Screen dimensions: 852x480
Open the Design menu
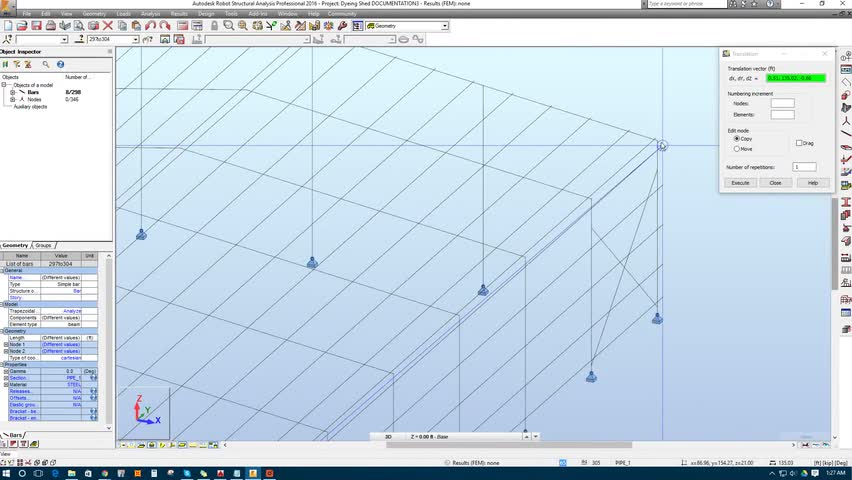pyautogui.click(x=206, y=14)
